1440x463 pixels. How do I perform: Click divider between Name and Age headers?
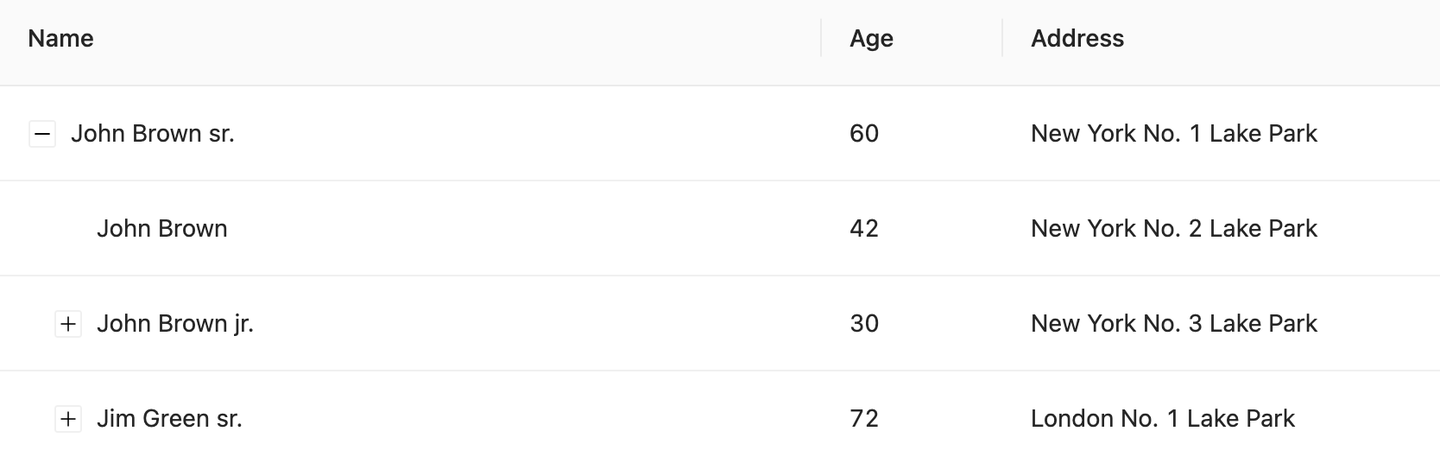[x=821, y=39]
